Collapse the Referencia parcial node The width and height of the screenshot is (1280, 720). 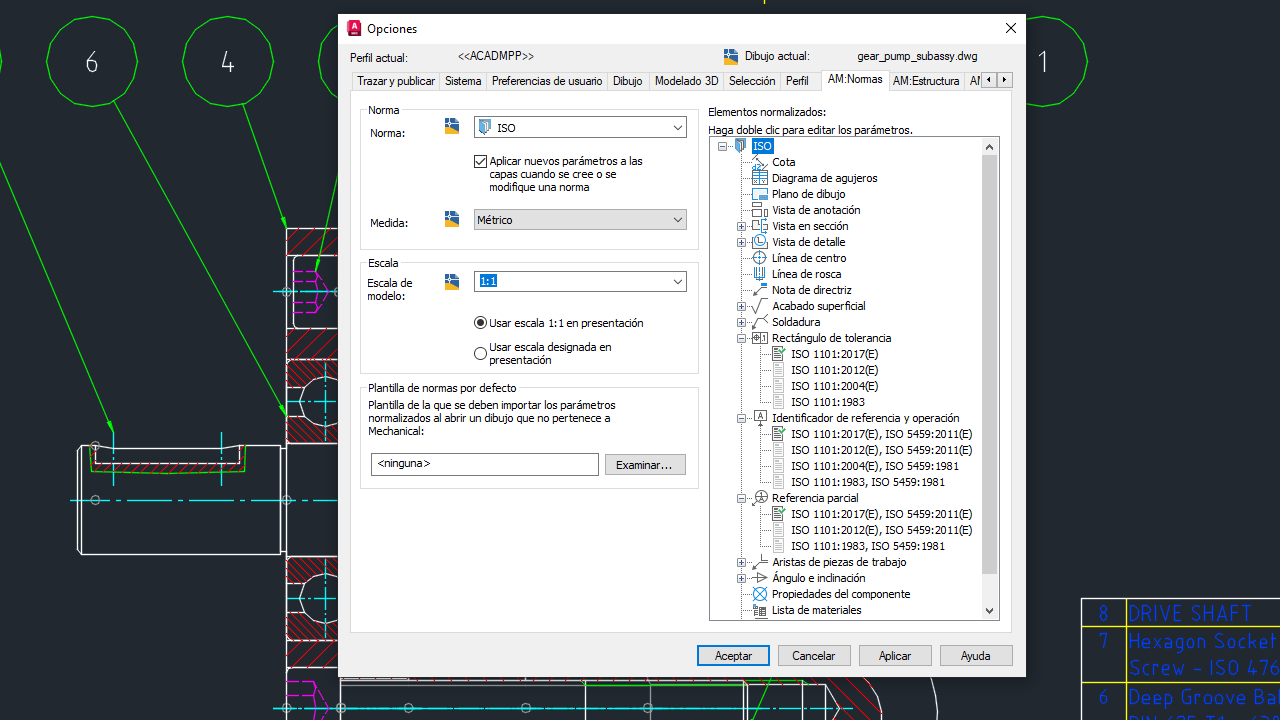[x=742, y=498]
